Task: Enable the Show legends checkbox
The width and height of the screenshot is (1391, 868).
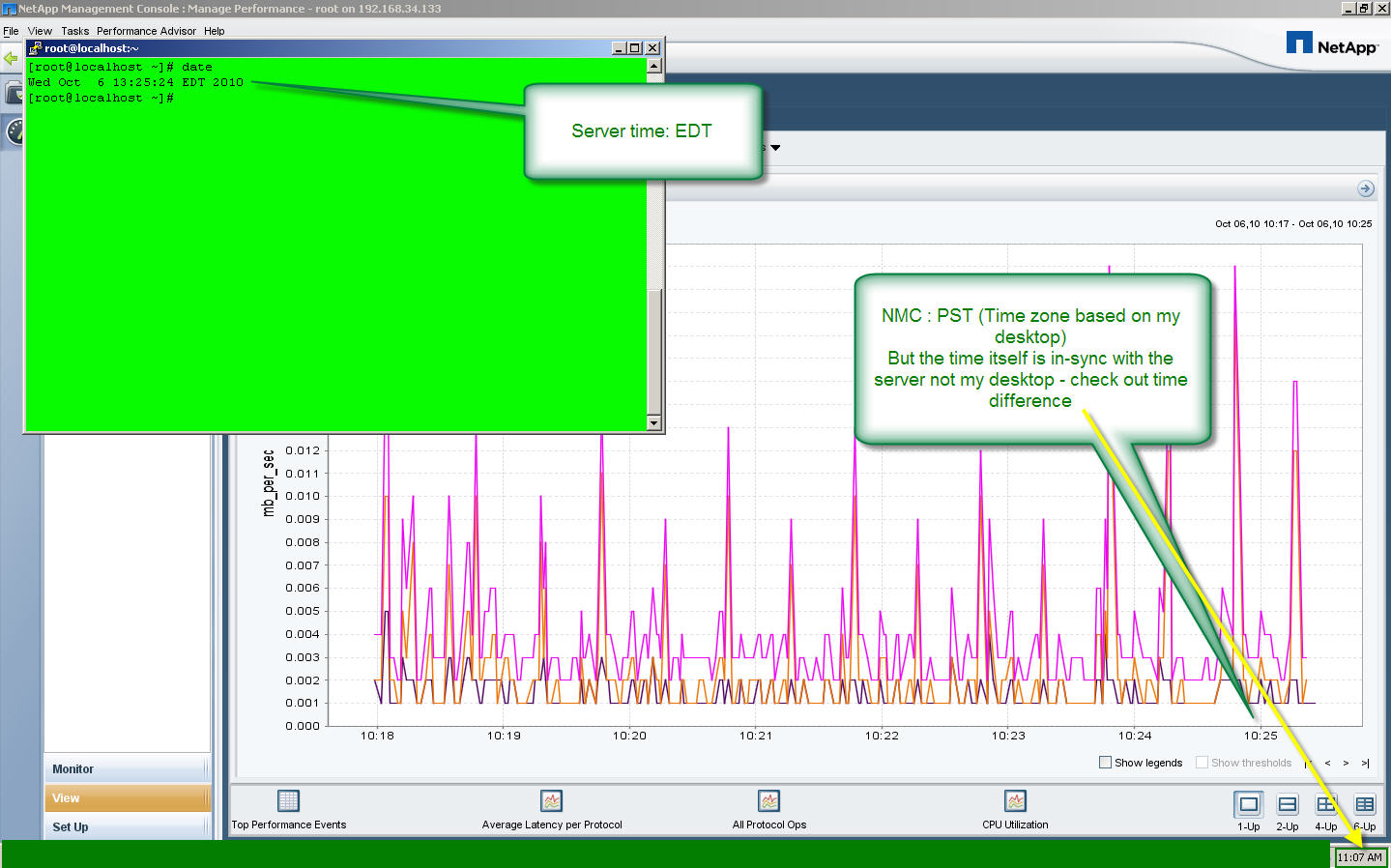Action: 1105,763
